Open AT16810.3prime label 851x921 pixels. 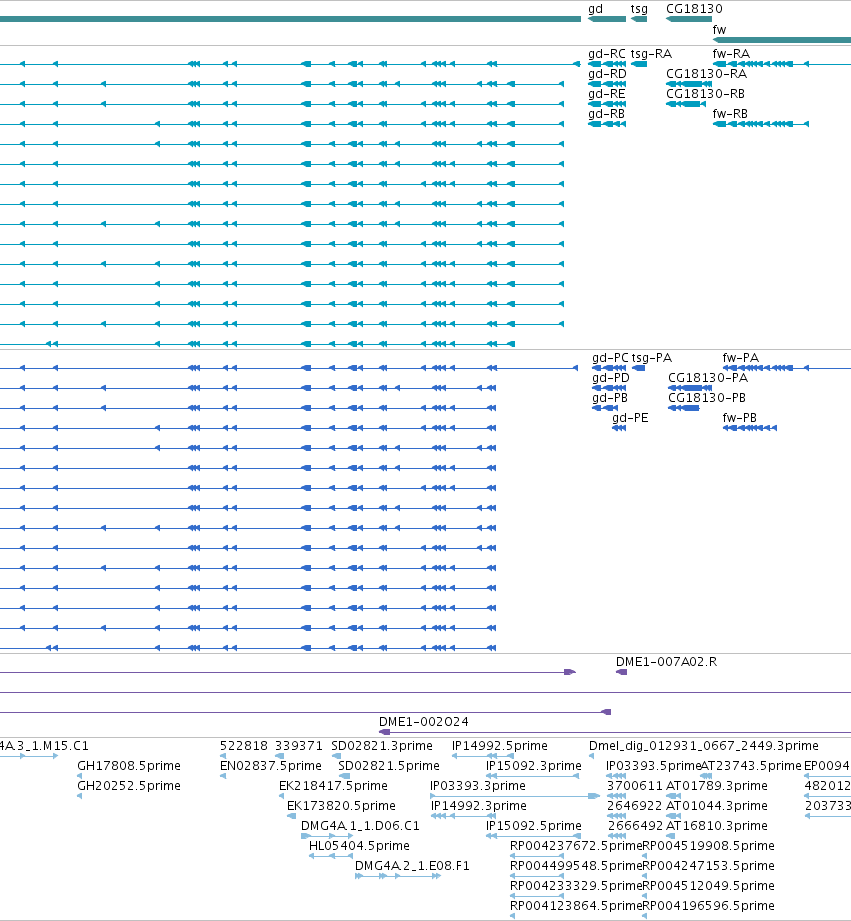point(717,826)
